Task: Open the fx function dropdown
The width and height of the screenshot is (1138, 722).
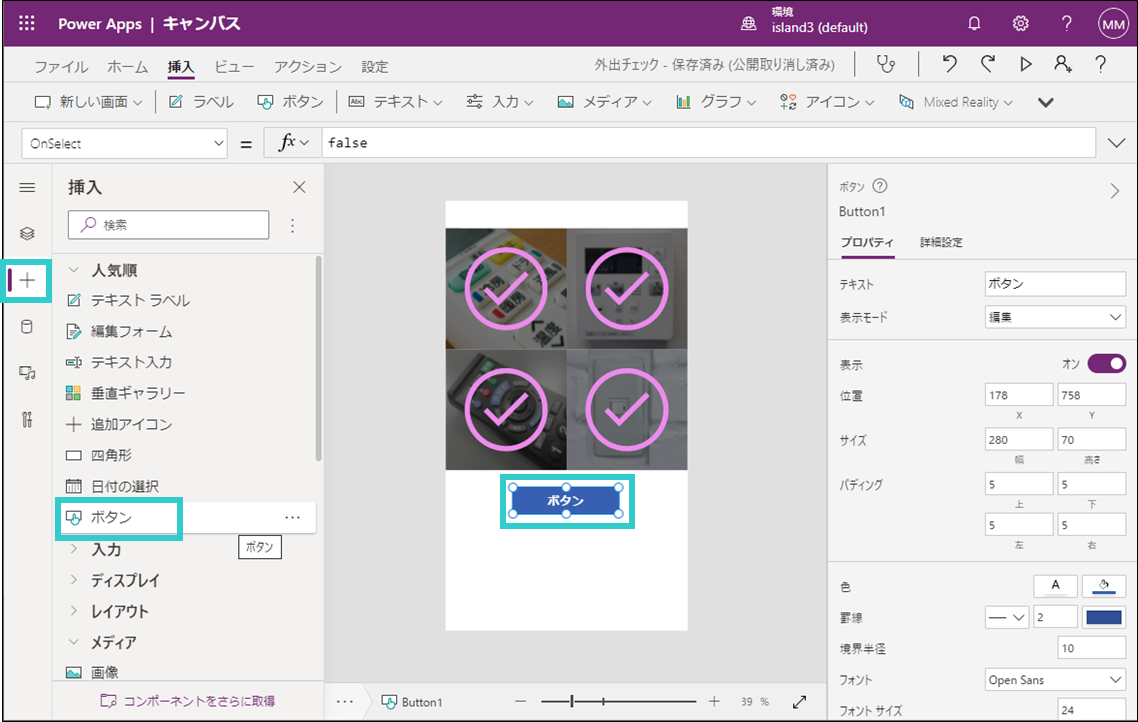Action: pyautogui.click(x=293, y=143)
